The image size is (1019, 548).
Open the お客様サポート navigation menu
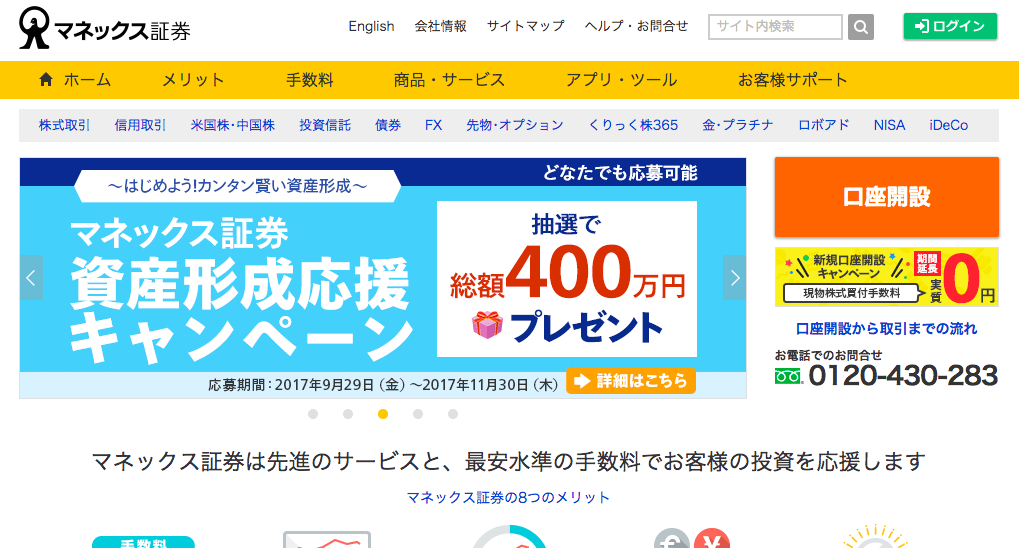pyautogui.click(x=792, y=80)
